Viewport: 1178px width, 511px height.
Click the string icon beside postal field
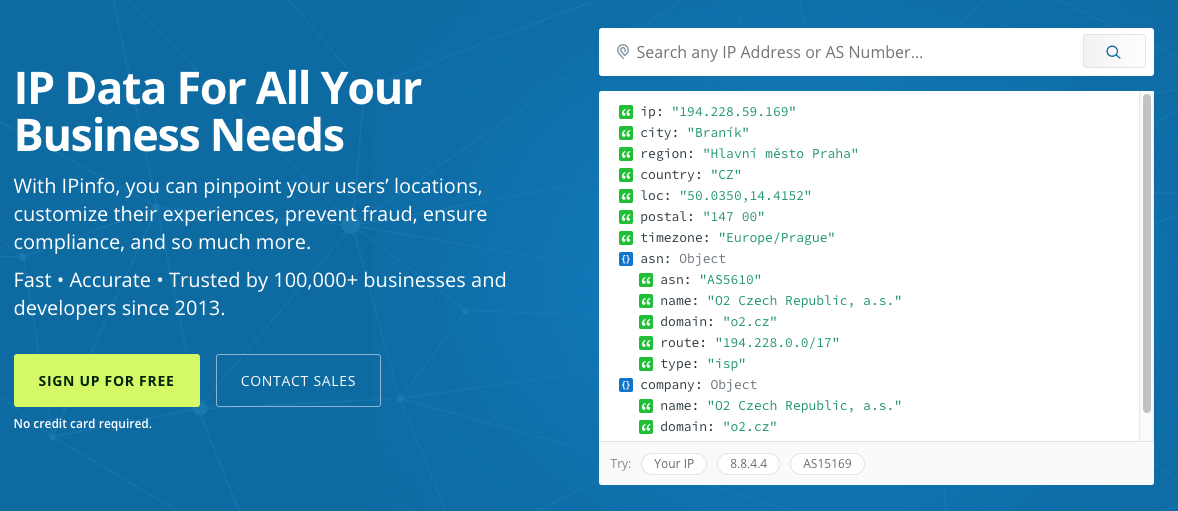click(626, 217)
